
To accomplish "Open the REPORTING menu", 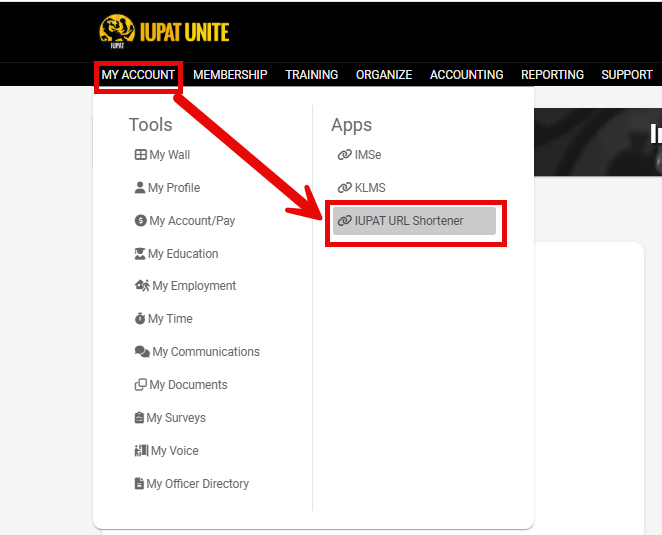I will click(552, 75).
